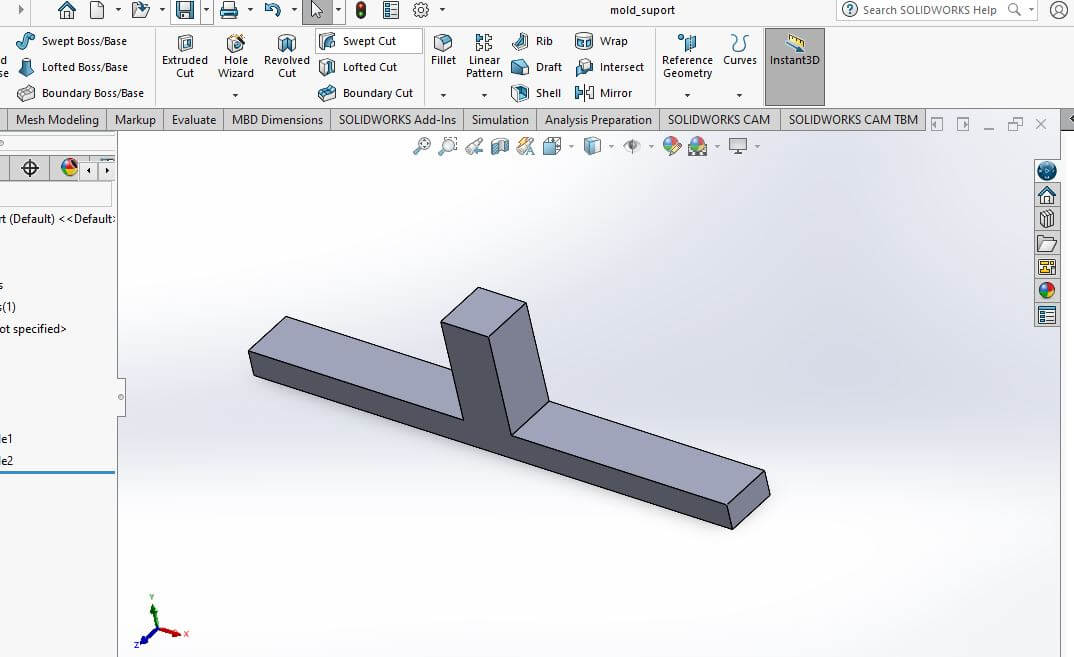The height and width of the screenshot is (657, 1074).
Task: Create a new document with the New icon
Action: (x=97, y=10)
